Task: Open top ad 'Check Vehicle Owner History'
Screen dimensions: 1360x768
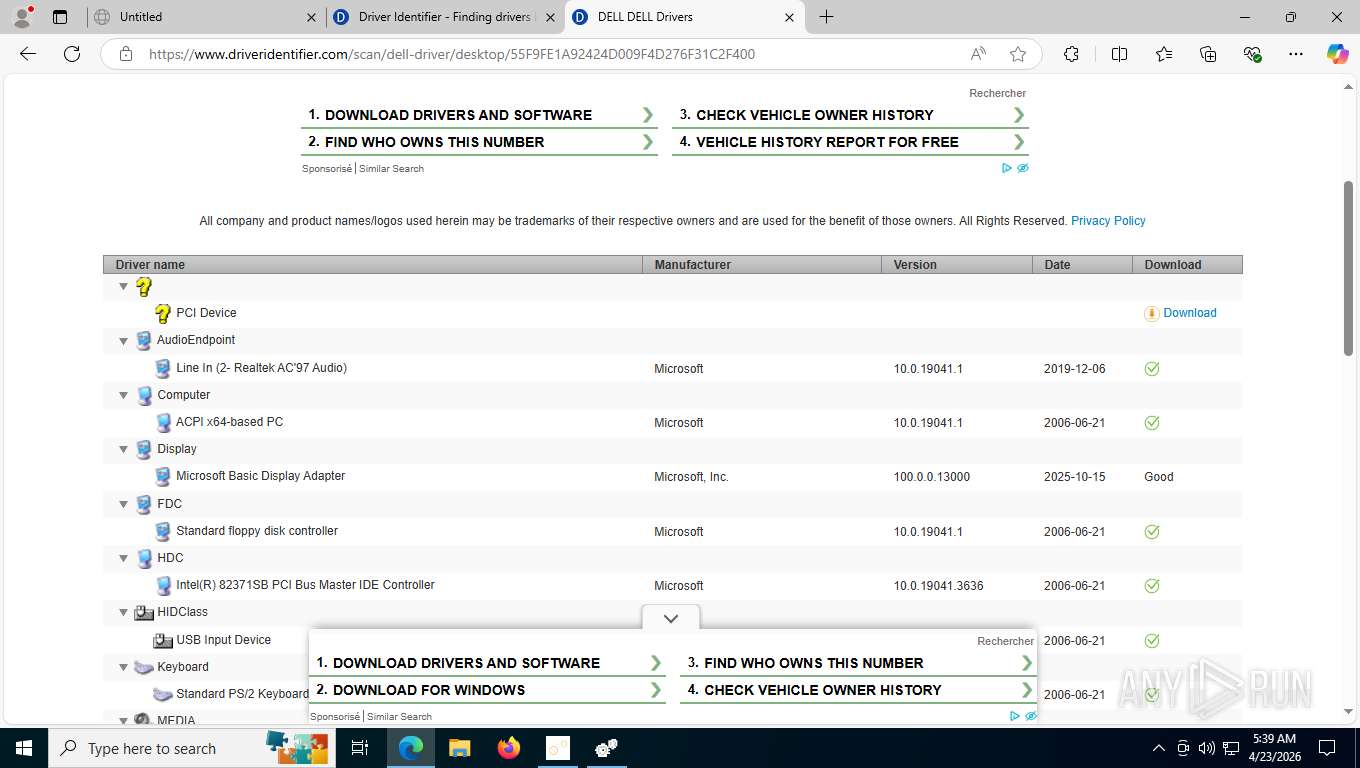Action: (850, 115)
